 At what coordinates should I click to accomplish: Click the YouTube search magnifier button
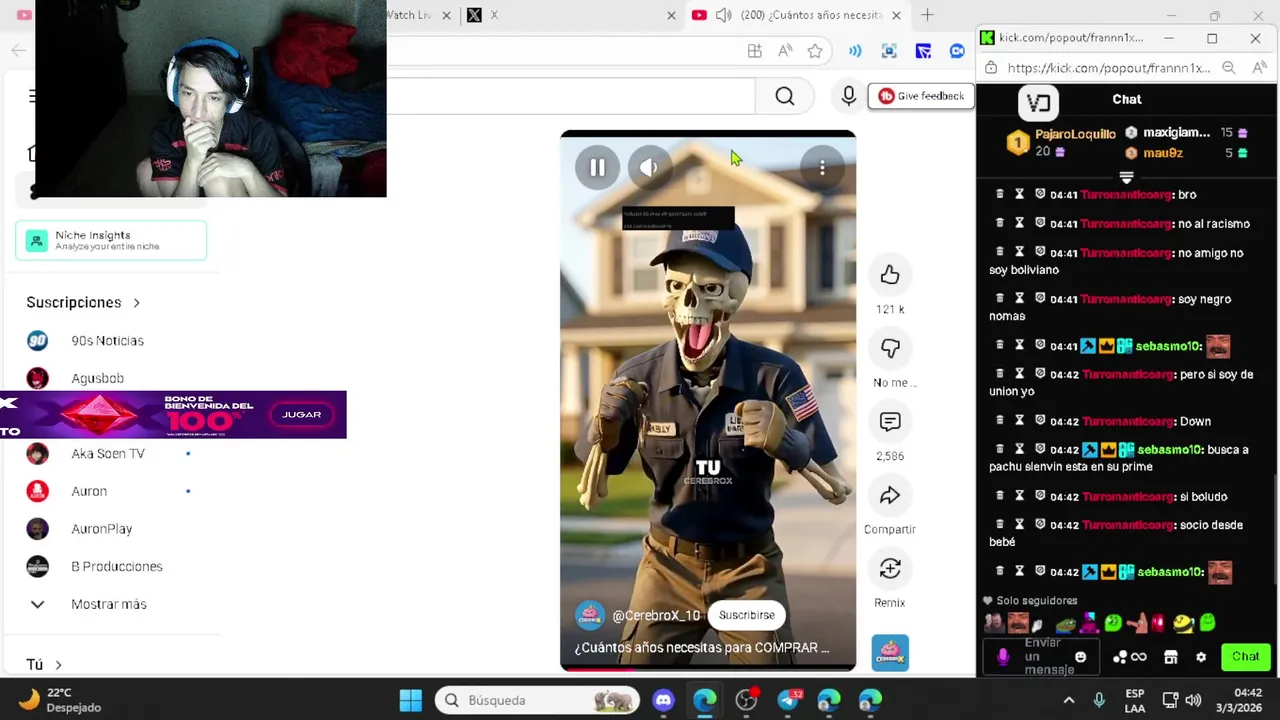(785, 96)
